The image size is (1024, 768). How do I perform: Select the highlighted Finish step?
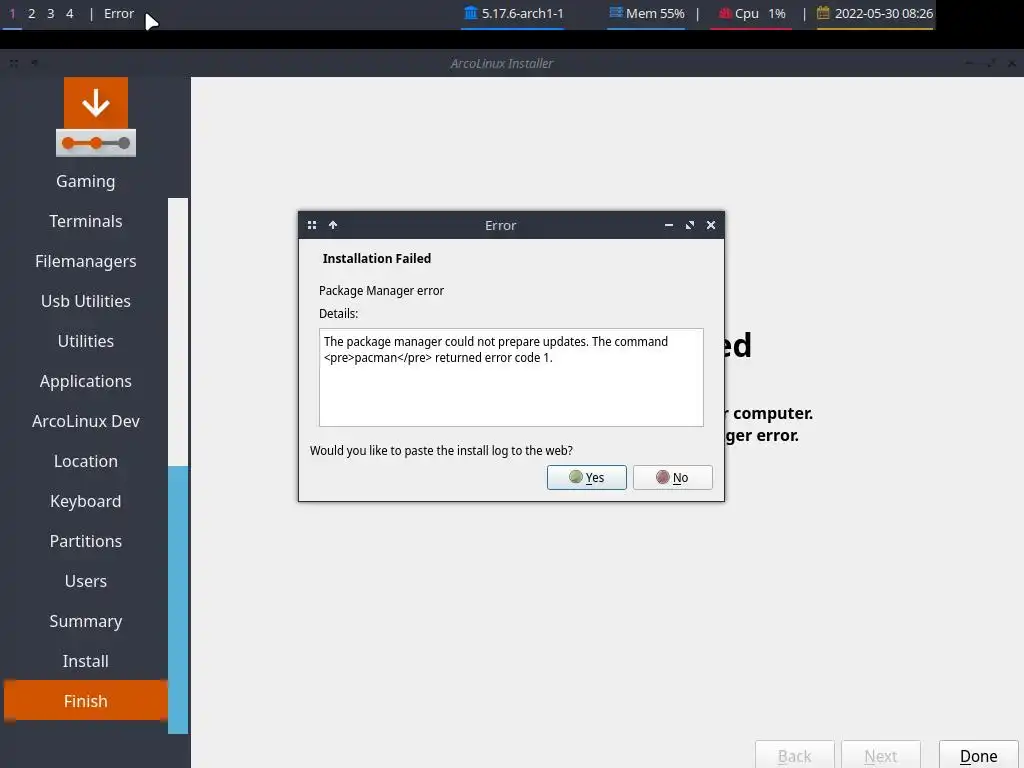pos(86,701)
